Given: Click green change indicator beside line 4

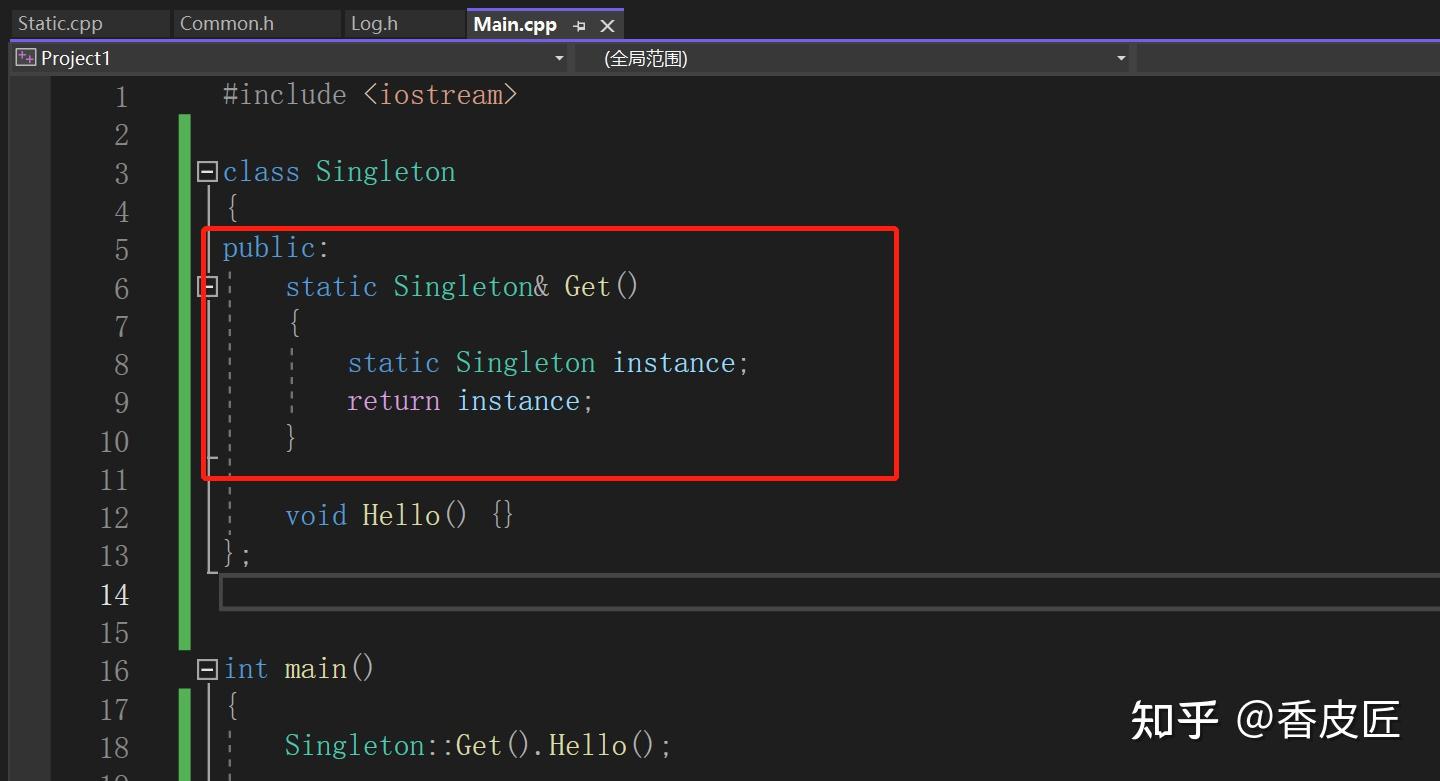Looking at the screenshot, I should point(184,211).
